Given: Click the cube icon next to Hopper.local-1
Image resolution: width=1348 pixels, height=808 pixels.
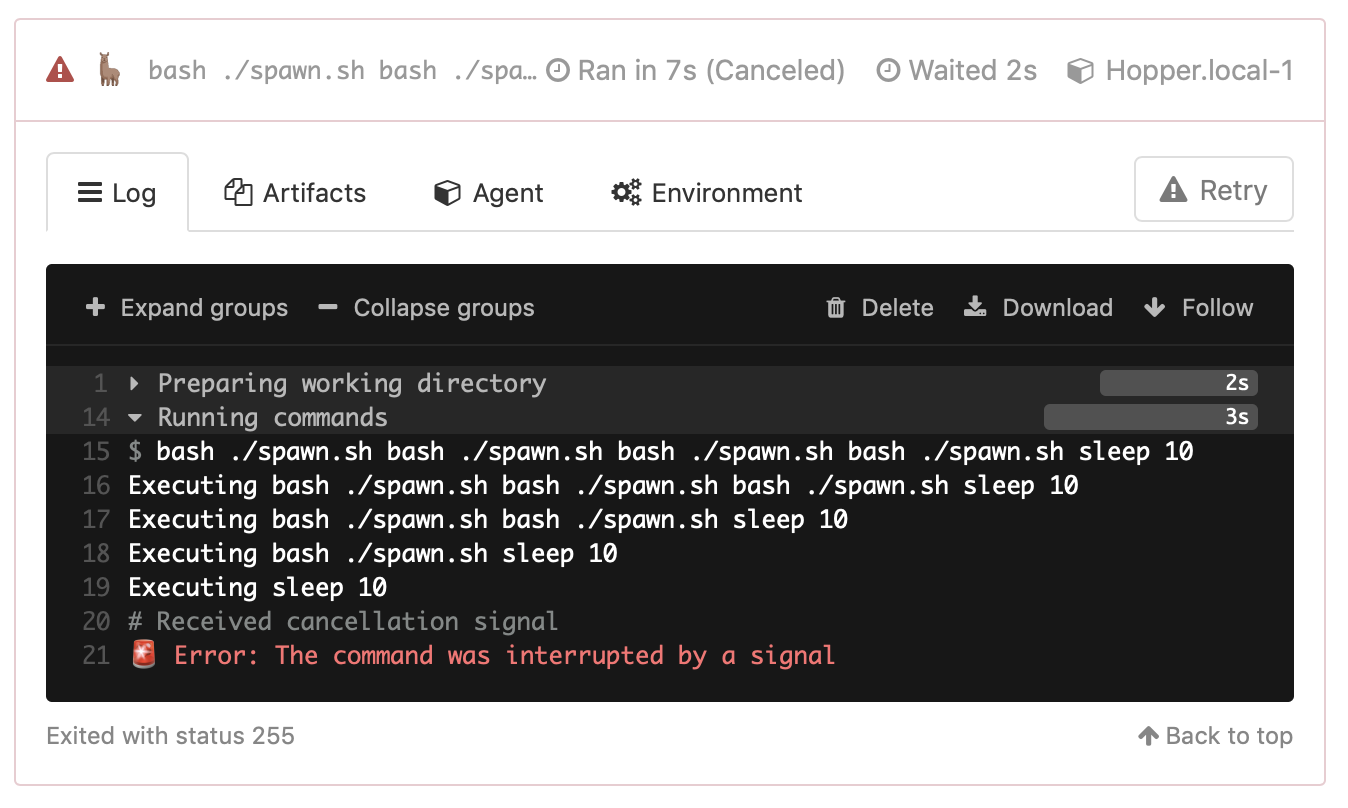Looking at the screenshot, I should (x=1080, y=71).
